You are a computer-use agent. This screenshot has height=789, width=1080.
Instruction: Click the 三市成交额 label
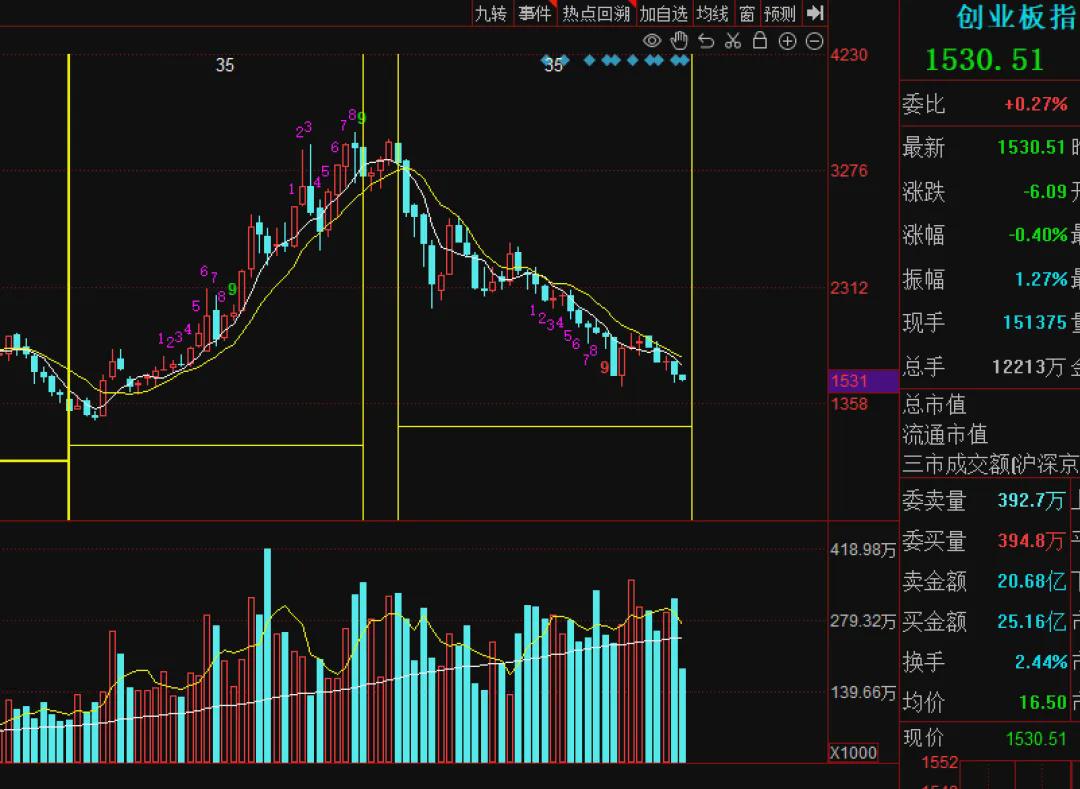point(955,465)
